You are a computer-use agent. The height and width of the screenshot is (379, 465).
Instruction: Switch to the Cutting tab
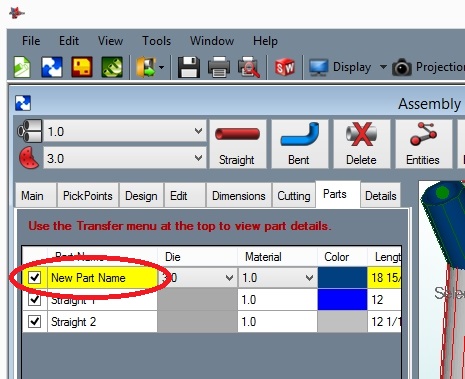(294, 196)
